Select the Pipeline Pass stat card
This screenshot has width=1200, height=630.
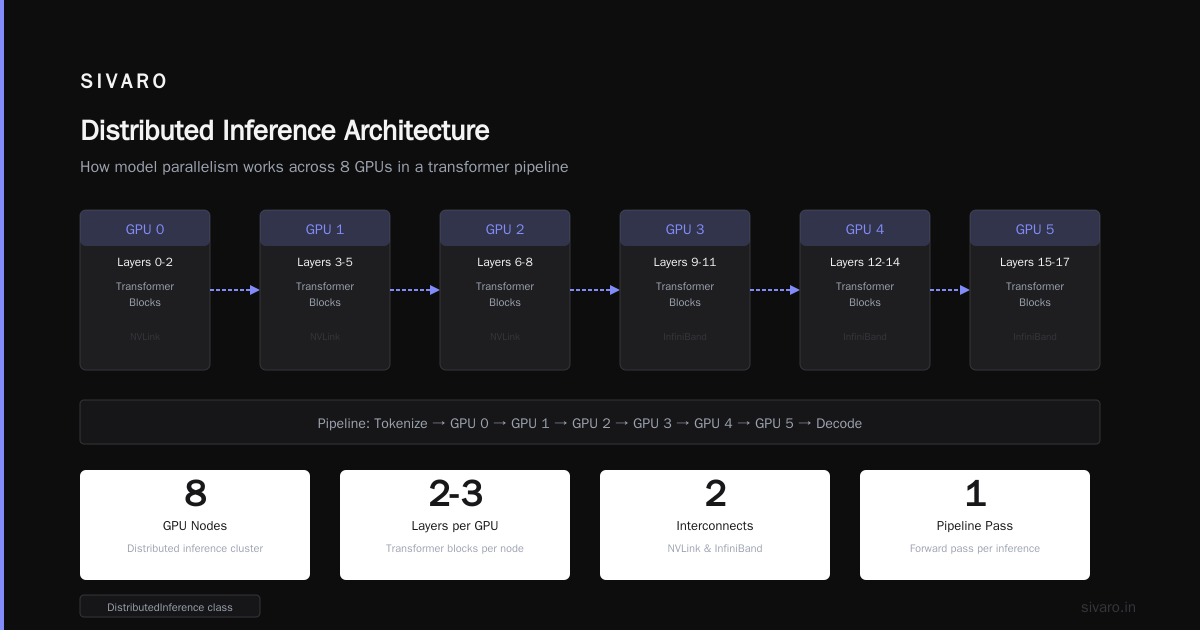(975, 525)
